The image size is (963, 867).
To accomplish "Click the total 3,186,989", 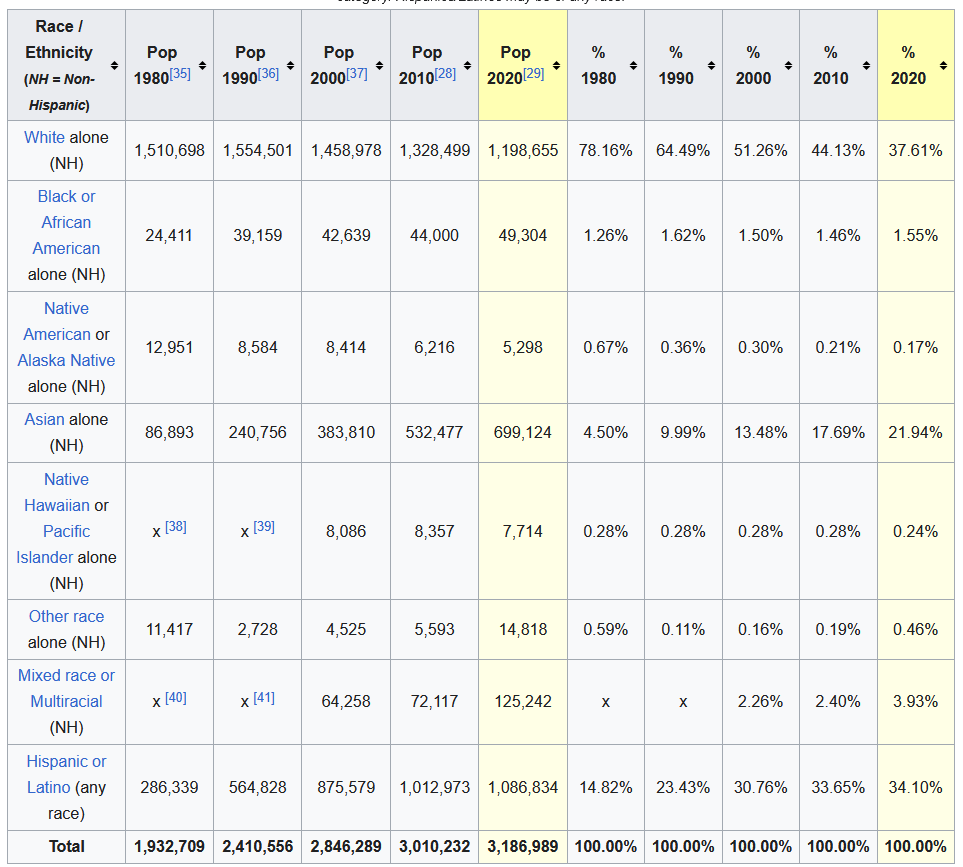I will pyautogui.click(x=523, y=847).
